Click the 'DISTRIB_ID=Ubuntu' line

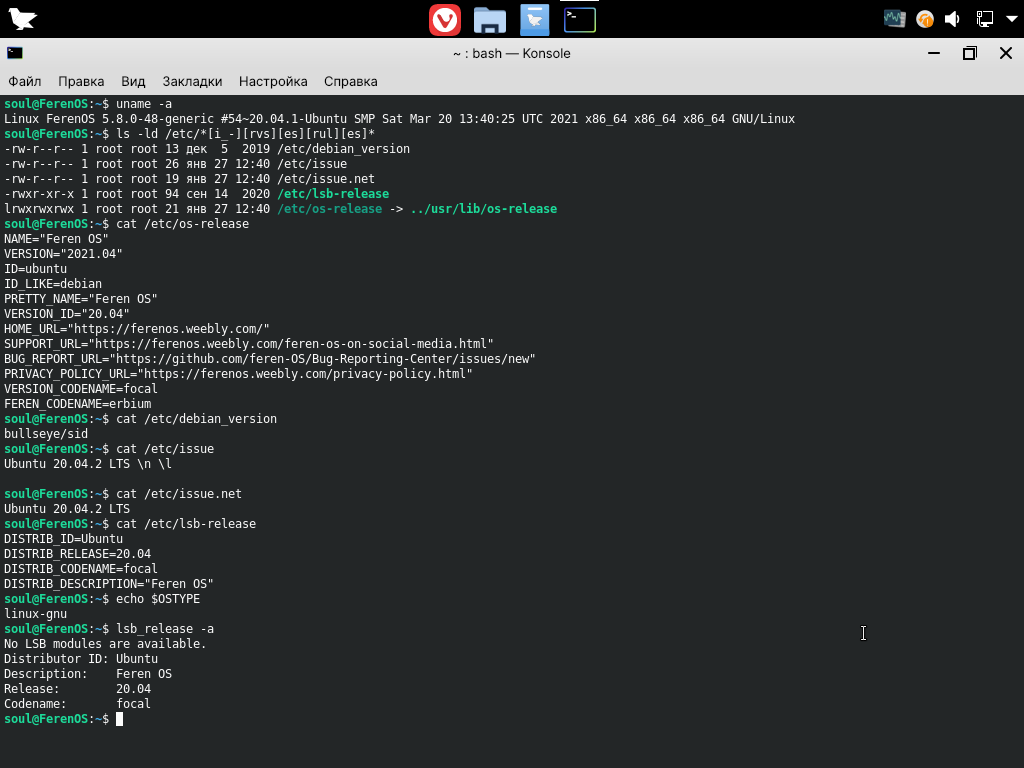pos(63,539)
